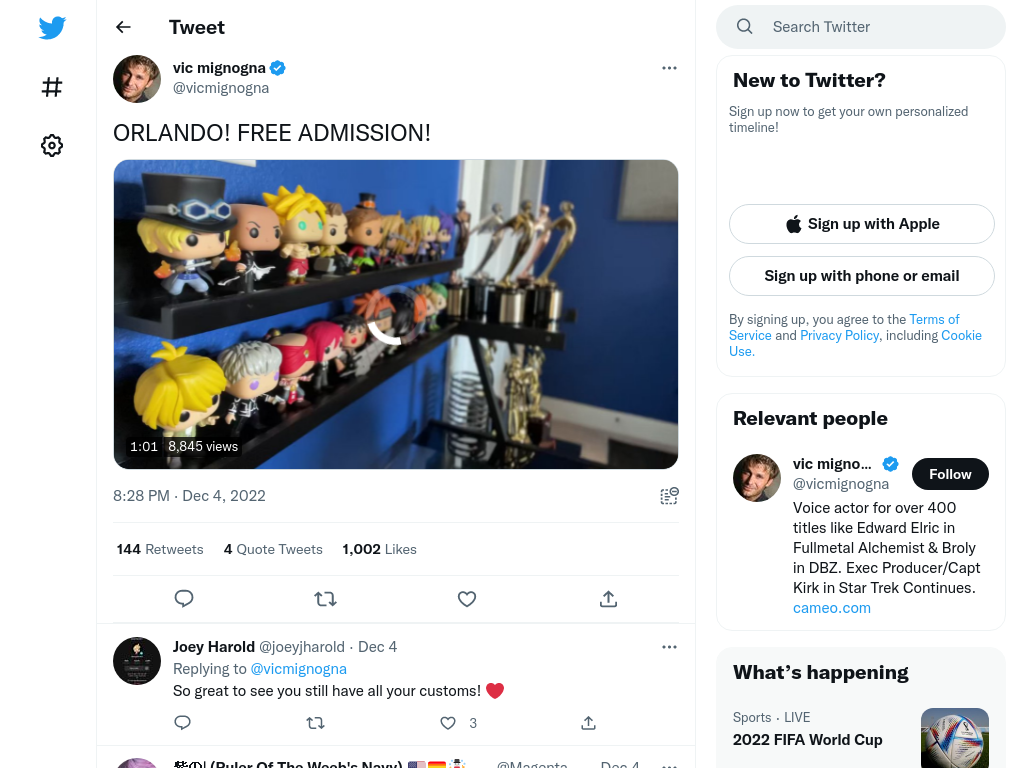Open more options on Joey Harold's reply
1024x768 pixels.
669,647
